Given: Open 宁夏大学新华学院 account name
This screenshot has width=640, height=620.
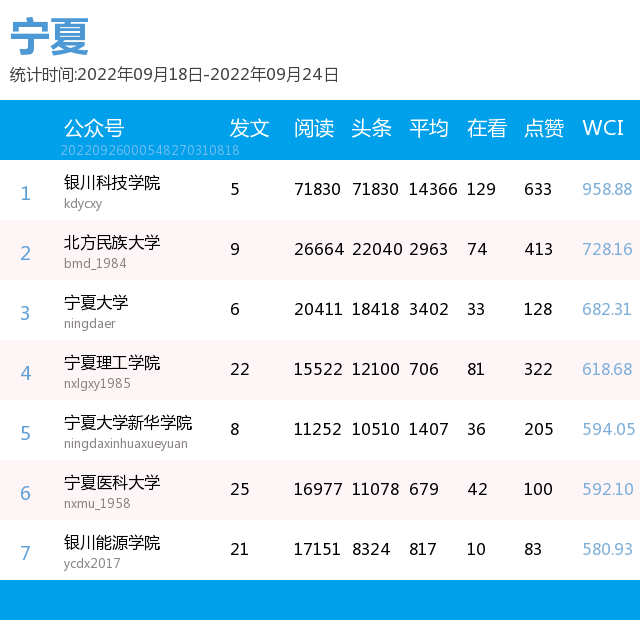Looking at the screenshot, I should [128, 422].
